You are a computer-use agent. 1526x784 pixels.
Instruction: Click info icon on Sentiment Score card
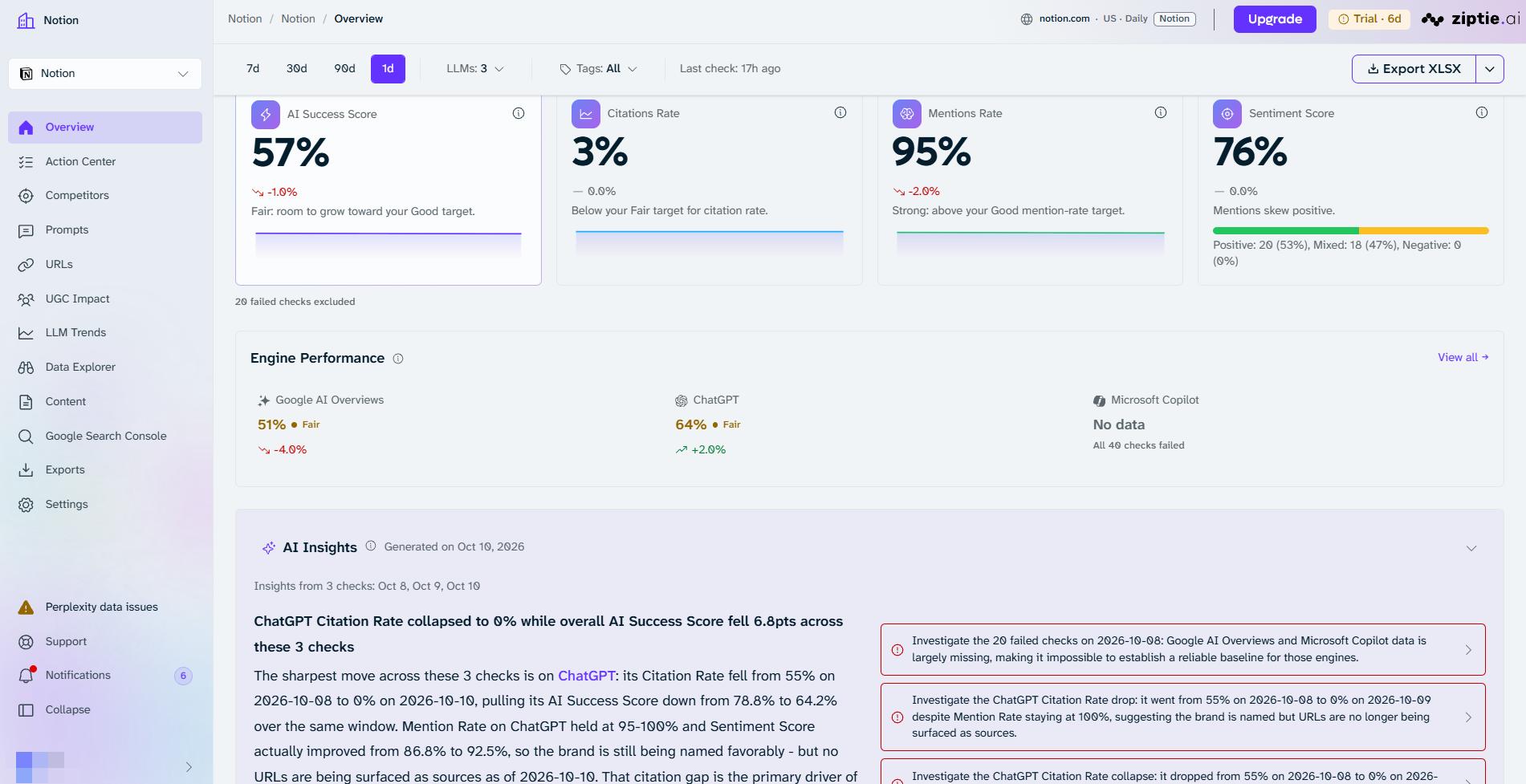point(1482,112)
